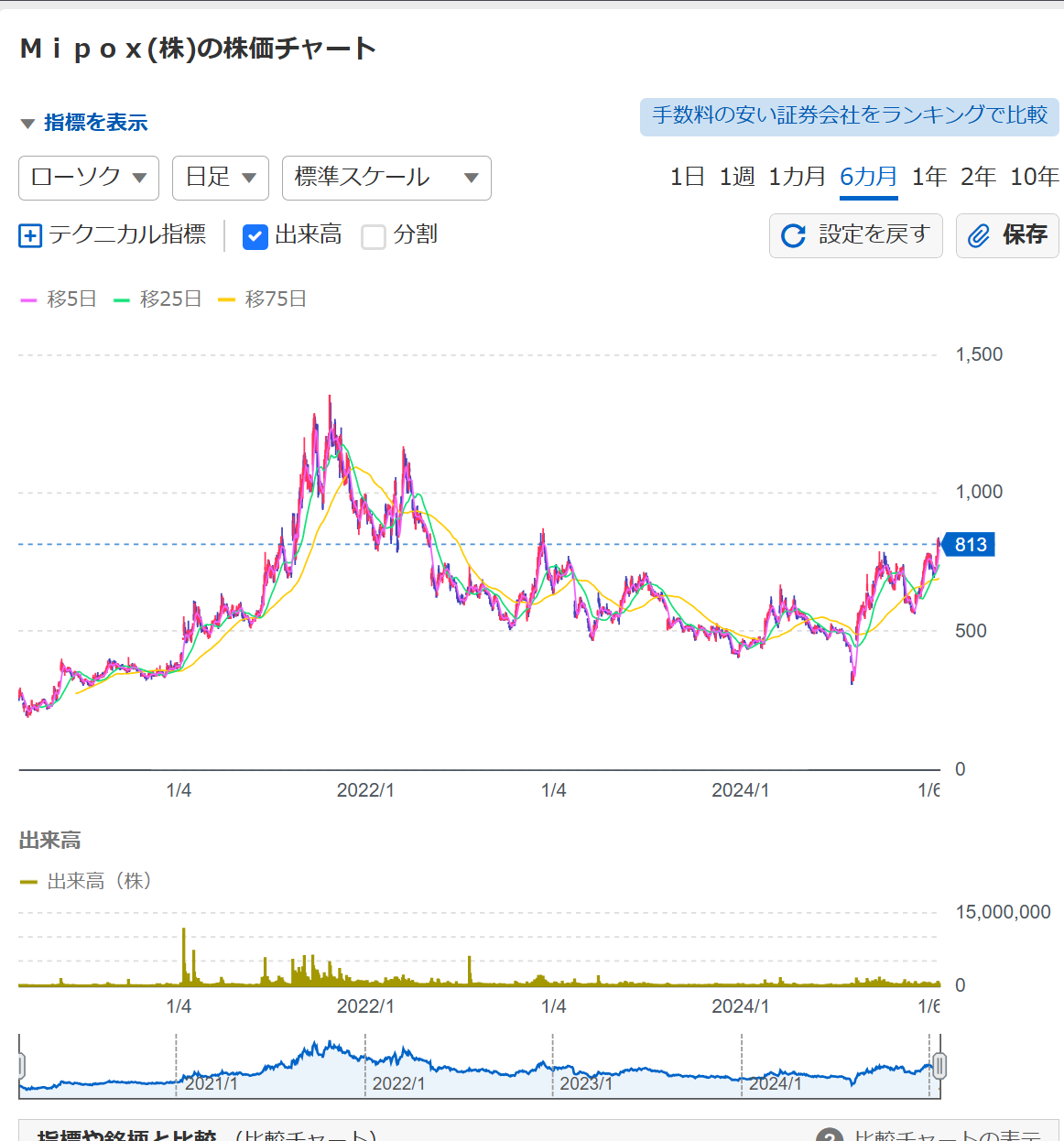Image resolution: width=1064 pixels, height=1141 pixels.
Task: Click the question mark icon near 比較チャートの表示
Action: pyautogui.click(x=829, y=1136)
